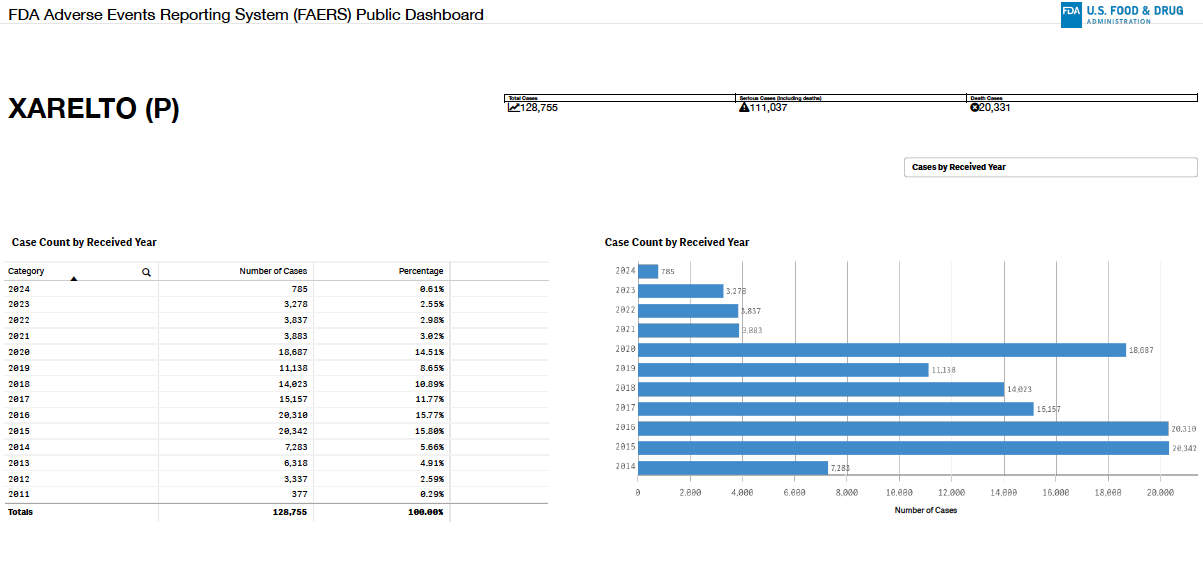Click the 20,342 cell in Number of Cases
This screenshot has height=561, width=1203.
pos(292,431)
